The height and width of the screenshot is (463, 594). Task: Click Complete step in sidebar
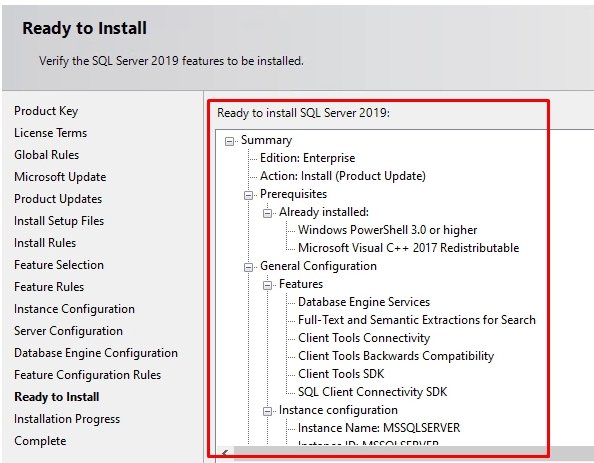40,441
